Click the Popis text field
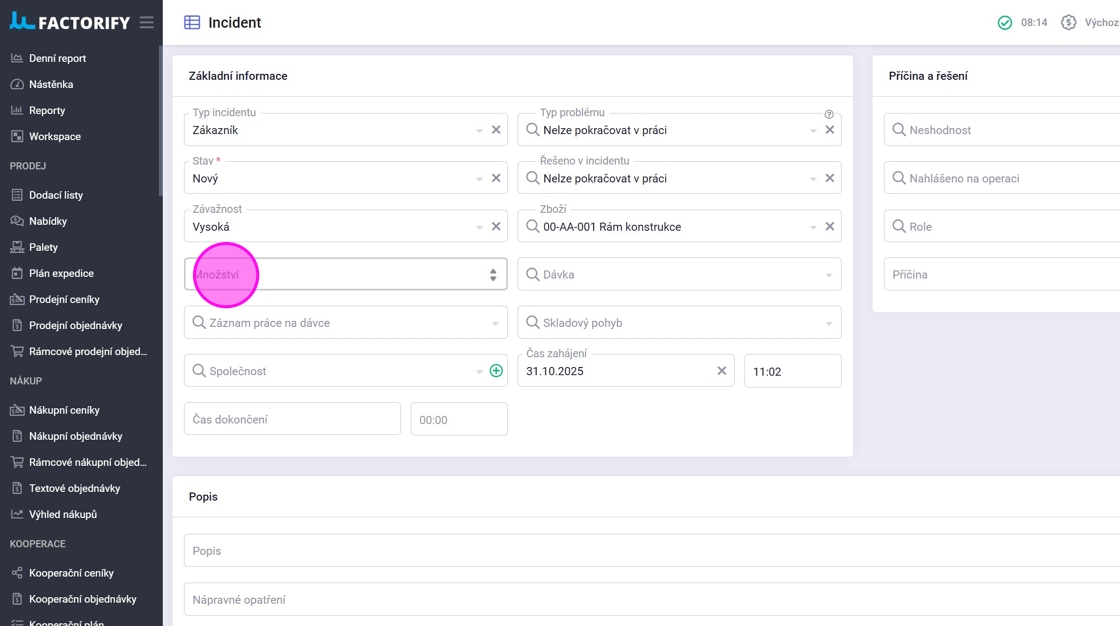Image resolution: width=1120 pixels, height=626 pixels. [x=650, y=551]
